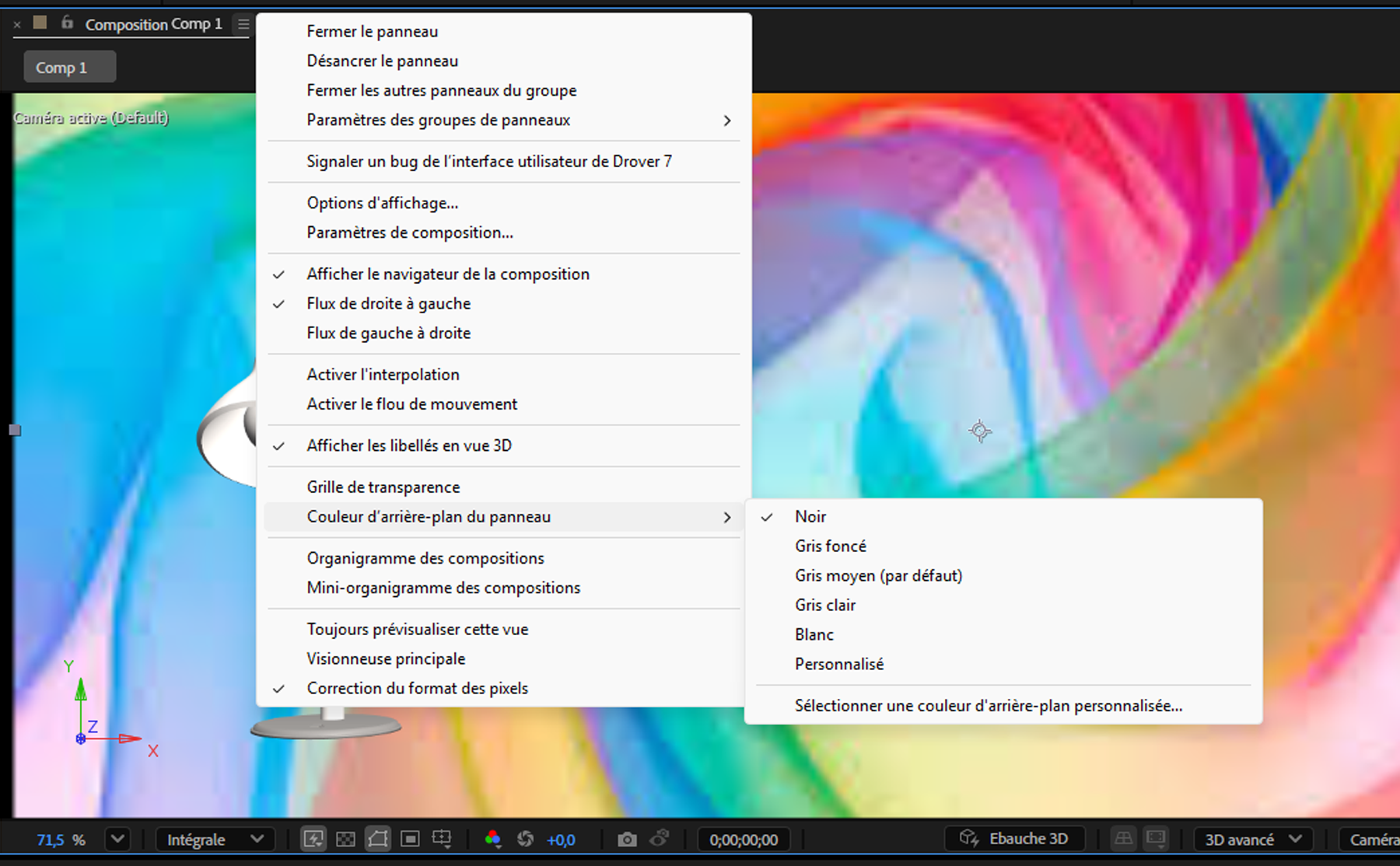Viewport: 1400px width, 866px height.
Task: Open Paramètres des groupes de panneaux submenu
Action: click(438, 120)
